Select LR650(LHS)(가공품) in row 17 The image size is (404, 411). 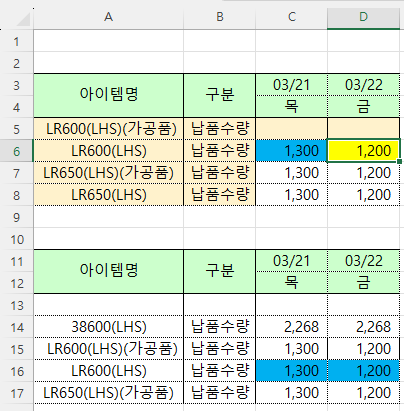(x=108, y=393)
